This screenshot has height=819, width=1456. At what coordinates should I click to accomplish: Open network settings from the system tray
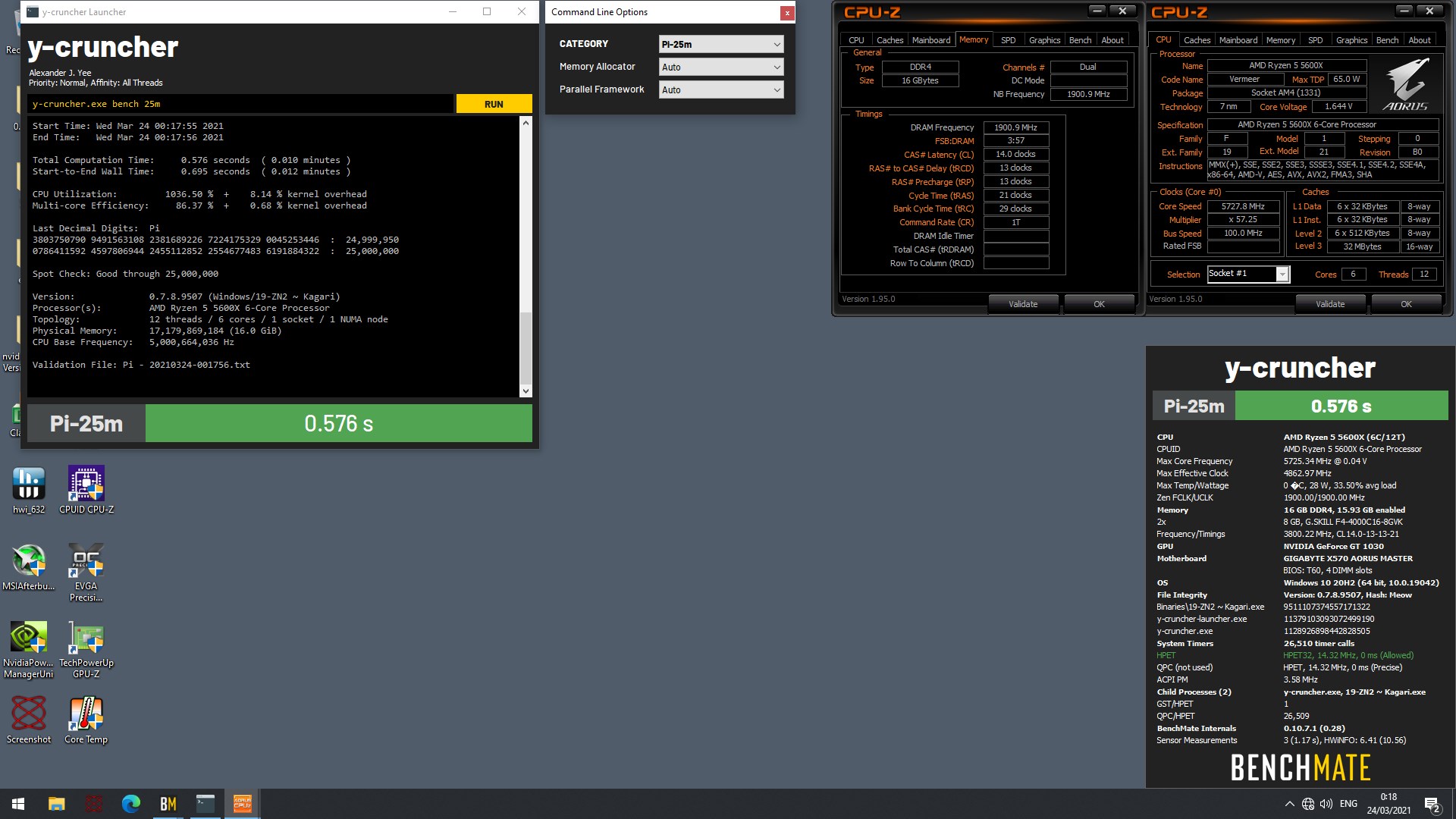coord(1308,804)
